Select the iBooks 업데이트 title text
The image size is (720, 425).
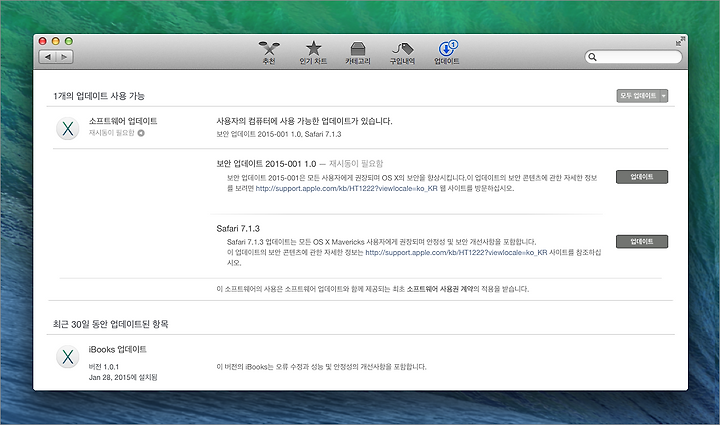click(117, 349)
